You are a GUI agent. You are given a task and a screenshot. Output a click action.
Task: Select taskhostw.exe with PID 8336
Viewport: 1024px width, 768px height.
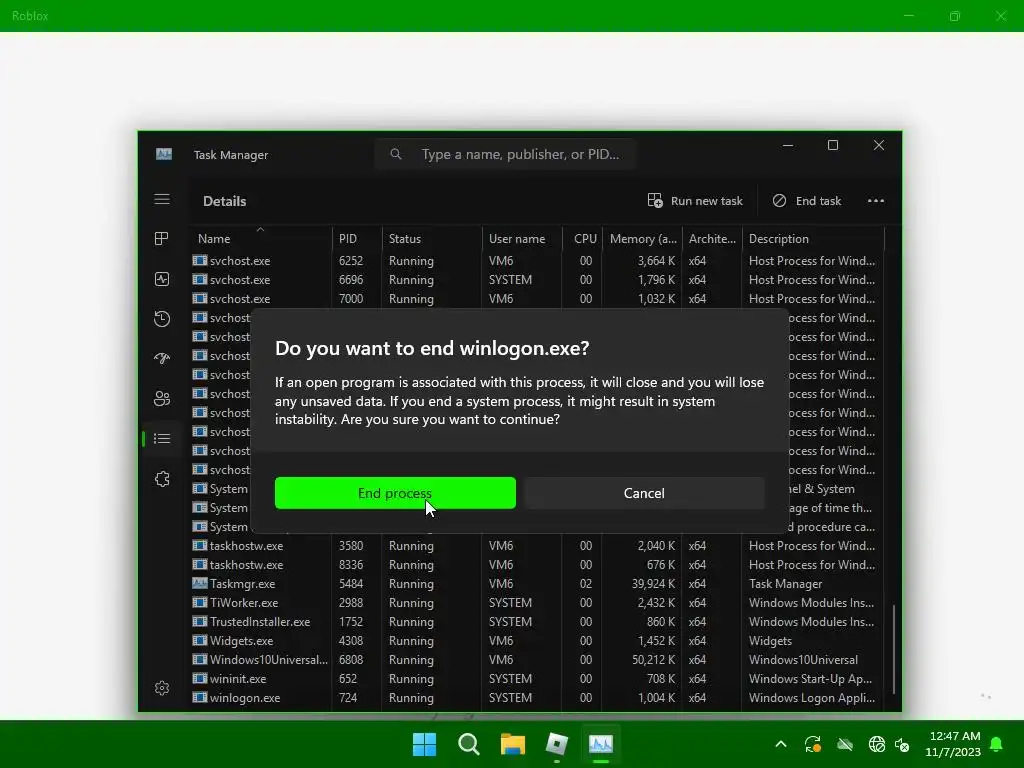537,564
